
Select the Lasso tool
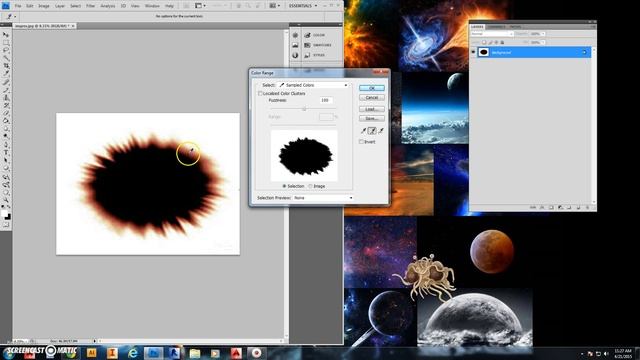(6, 50)
